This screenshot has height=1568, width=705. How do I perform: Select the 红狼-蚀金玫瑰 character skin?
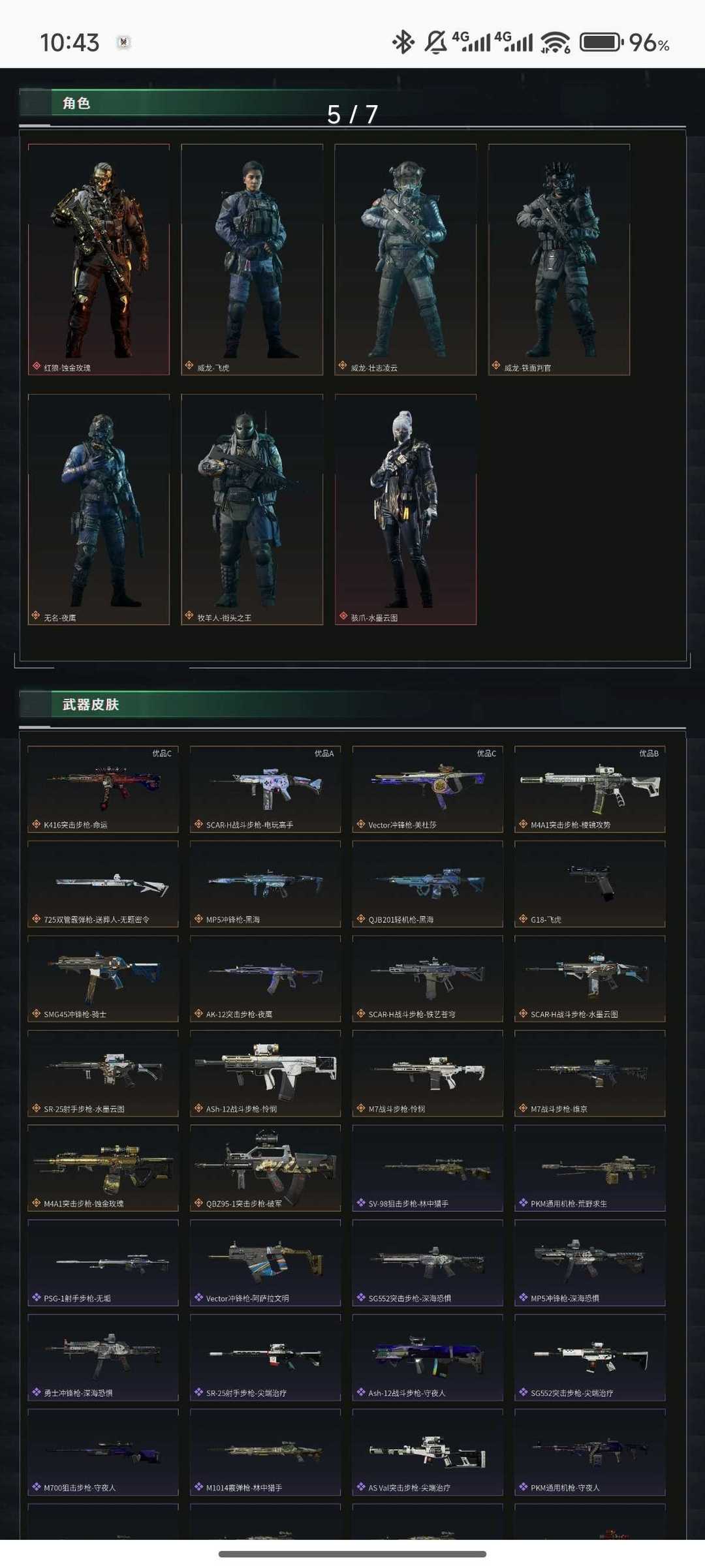pos(99,260)
